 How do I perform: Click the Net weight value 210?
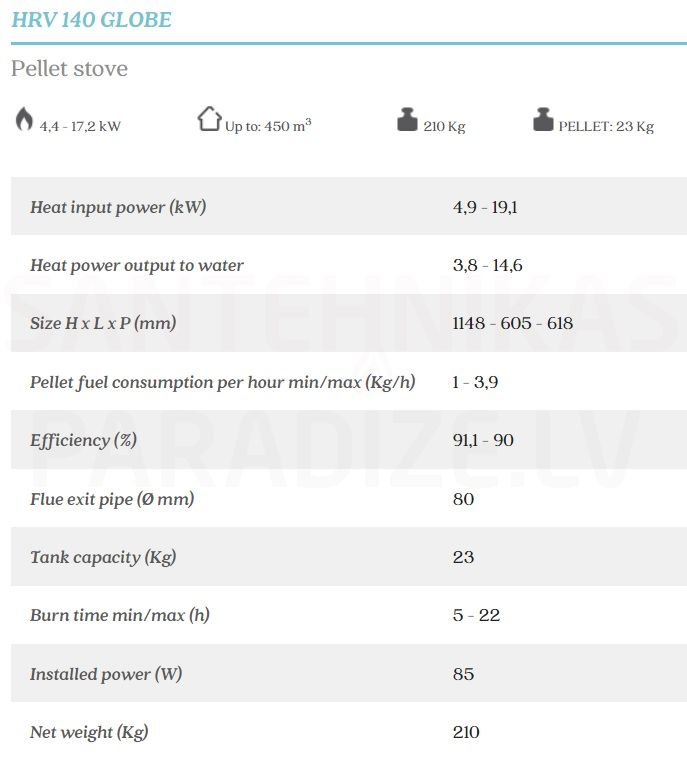point(466,732)
